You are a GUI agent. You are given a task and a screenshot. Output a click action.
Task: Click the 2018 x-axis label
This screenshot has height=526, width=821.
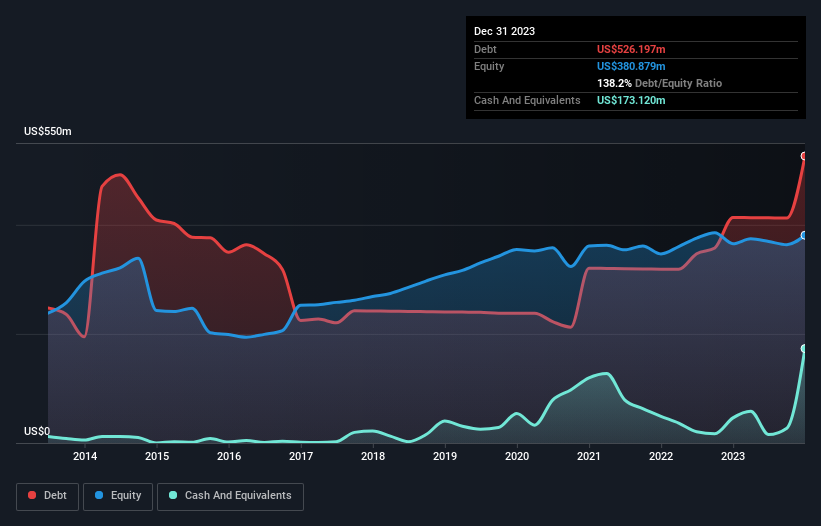pos(373,456)
